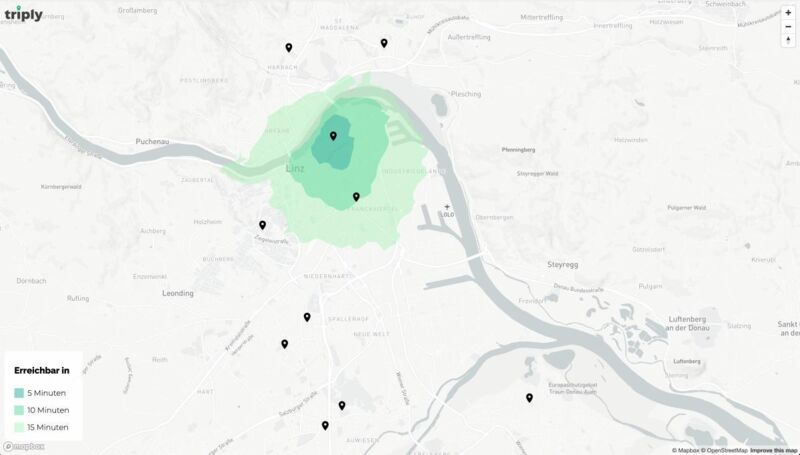800x455 pixels.
Task: Open the © Mapbox attribution link
Action: tap(679, 450)
